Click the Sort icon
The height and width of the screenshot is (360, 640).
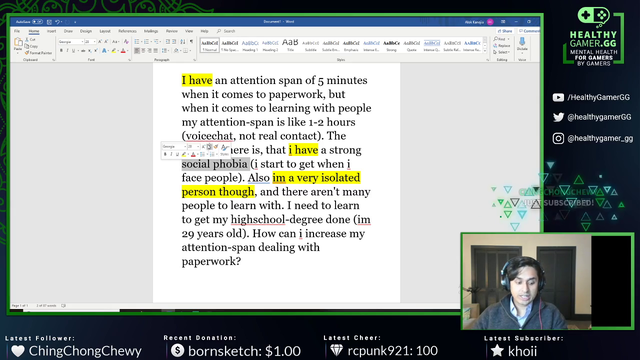coord(182,42)
